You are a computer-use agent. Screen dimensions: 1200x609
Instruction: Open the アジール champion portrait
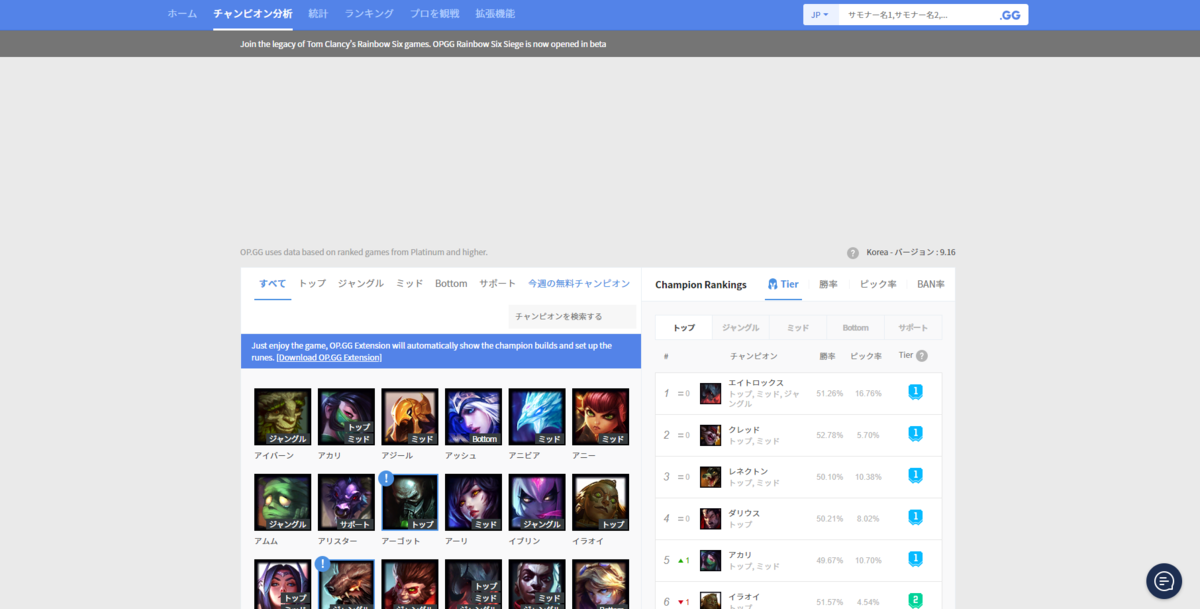click(x=410, y=417)
